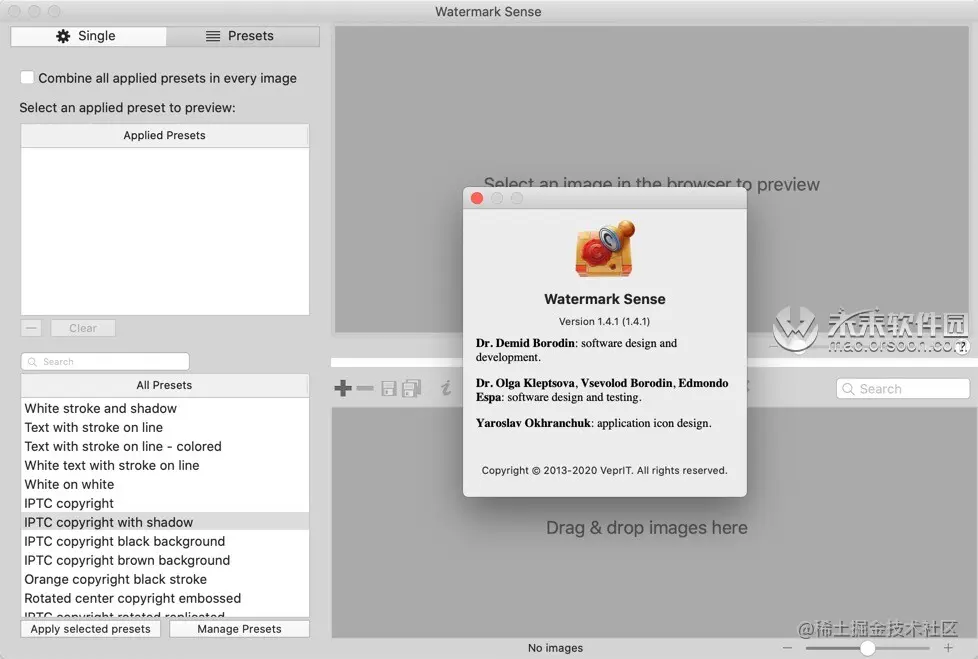Image resolution: width=978 pixels, height=659 pixels.
Task: Click the stacked floppy disks save-all icon
Action: 412,388
